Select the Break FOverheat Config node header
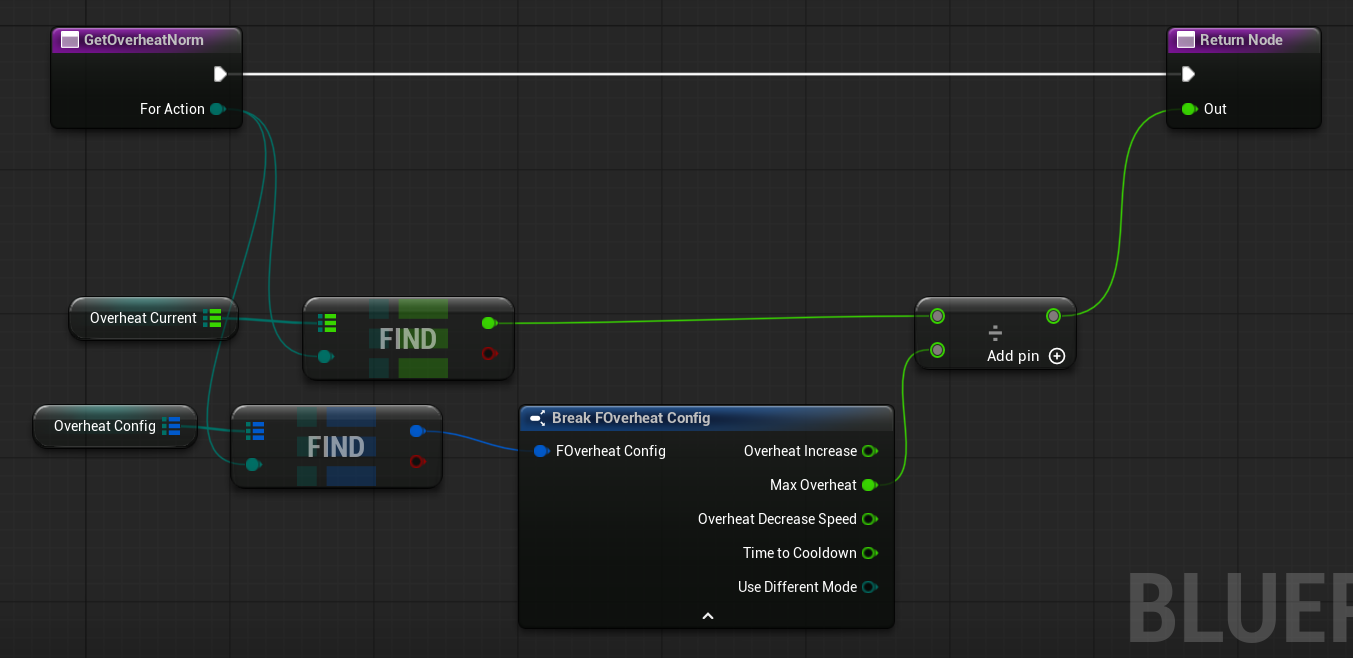1353x658 pixels. pos(630,418)
